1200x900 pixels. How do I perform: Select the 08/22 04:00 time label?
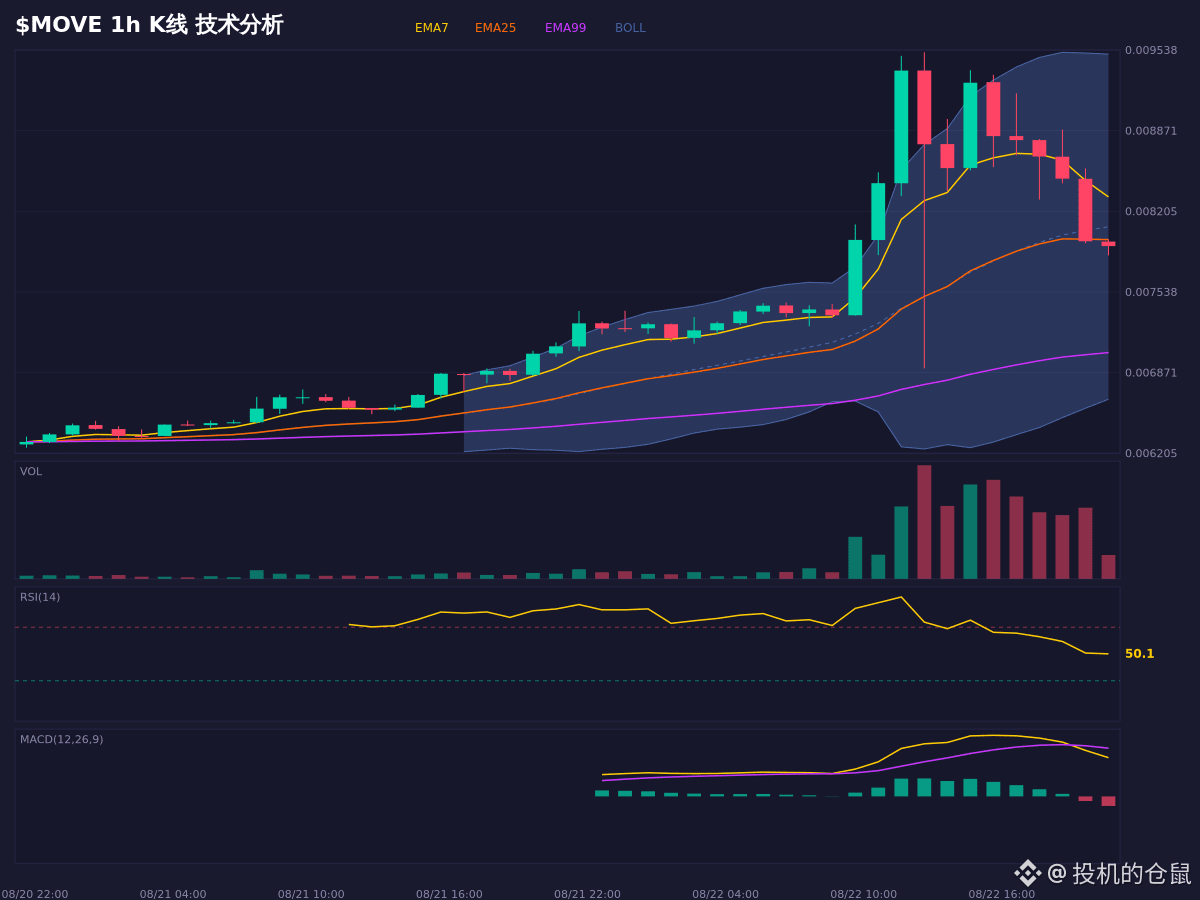click(x=725, y=894)
